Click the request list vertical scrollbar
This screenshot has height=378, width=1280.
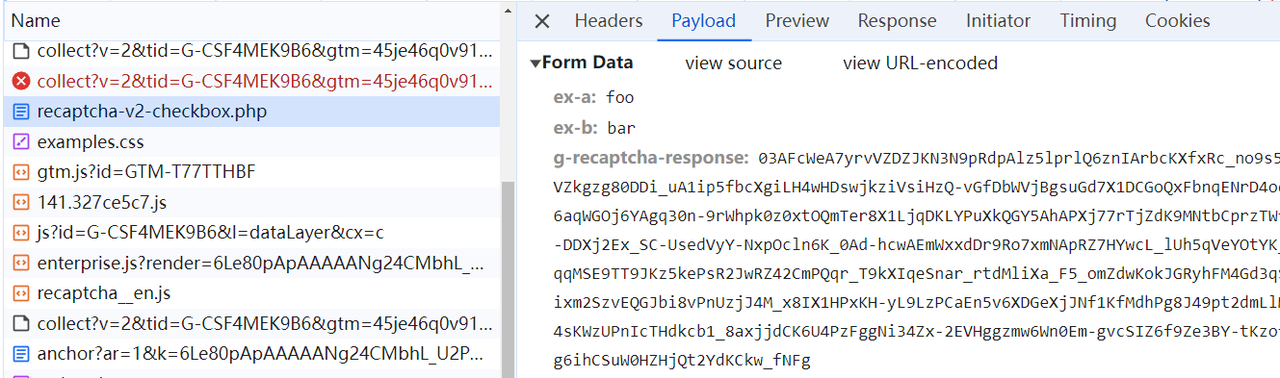[x=508, y=280]
